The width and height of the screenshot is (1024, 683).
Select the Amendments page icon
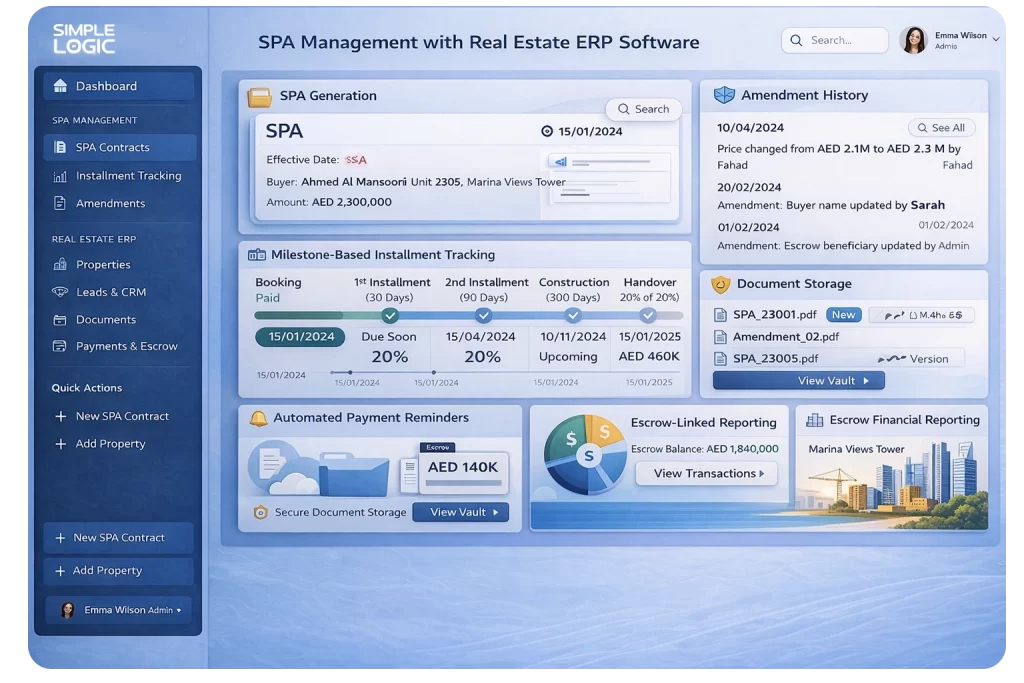[x=59, y=203]
